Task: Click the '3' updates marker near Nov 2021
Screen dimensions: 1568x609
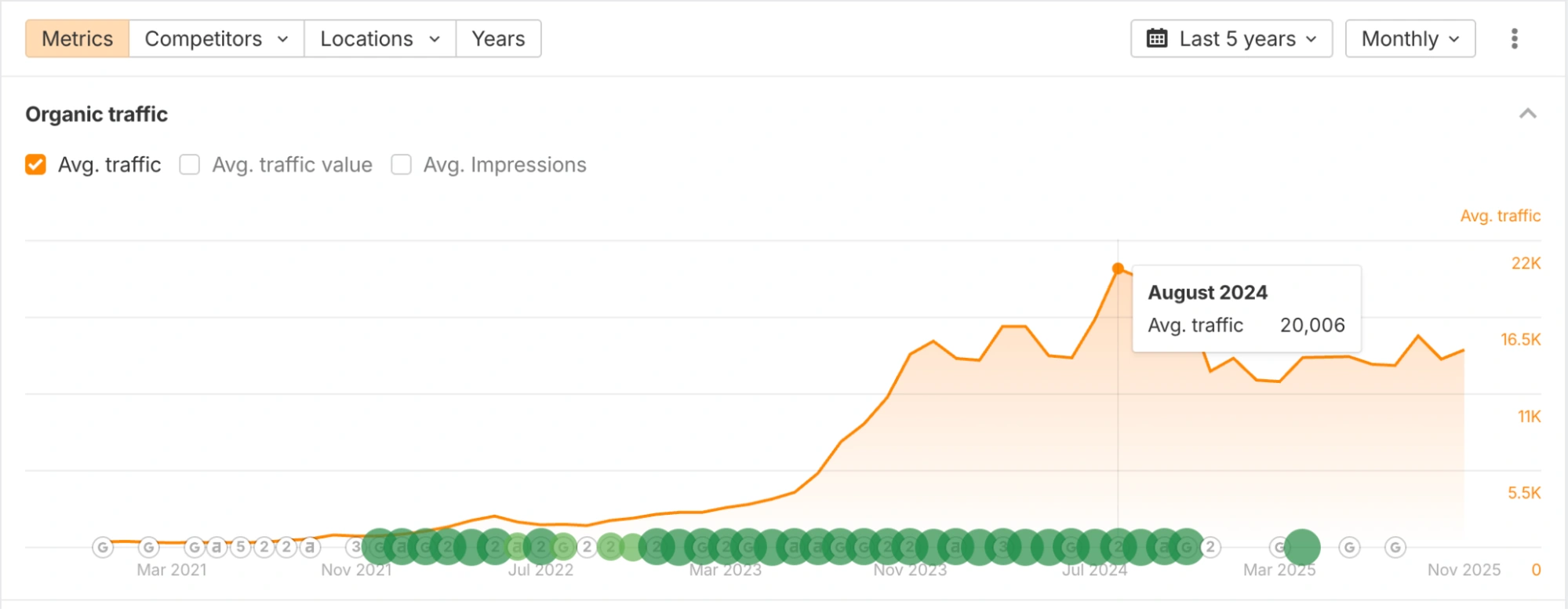Action: point(356,547)
